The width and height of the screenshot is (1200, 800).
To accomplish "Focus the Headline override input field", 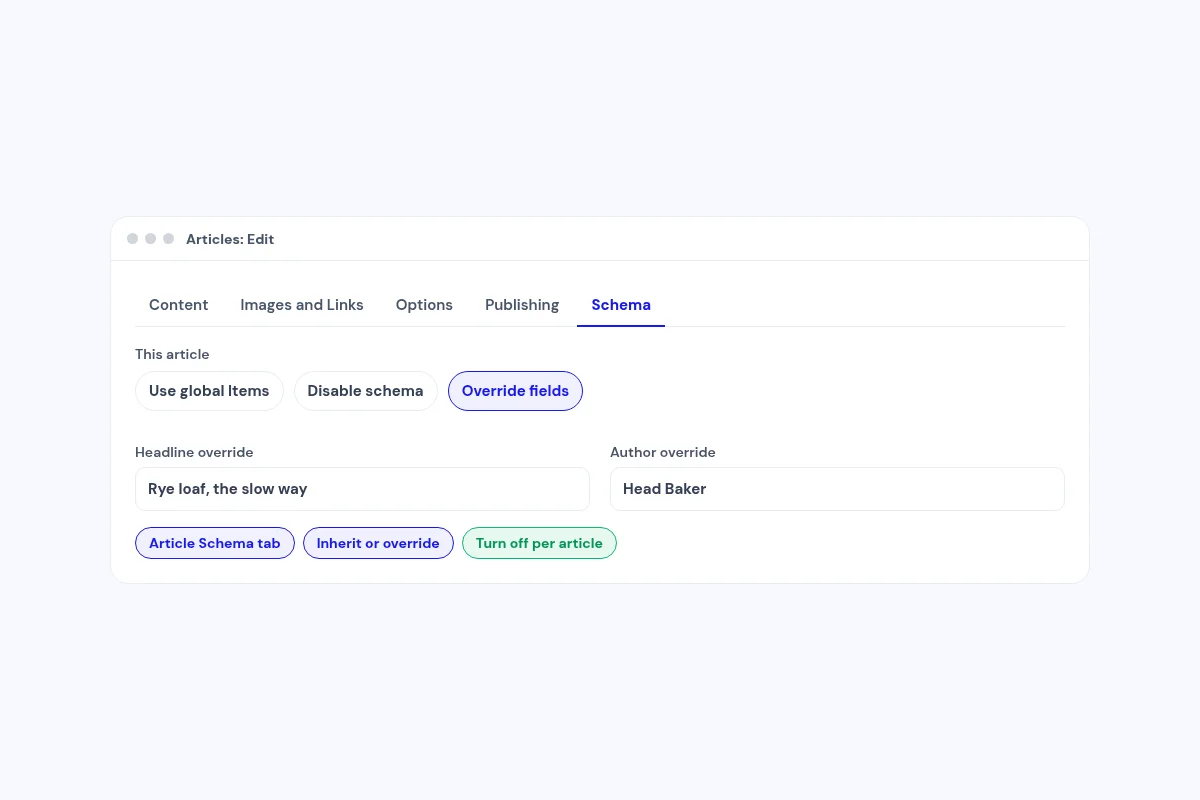I will 362,489.
